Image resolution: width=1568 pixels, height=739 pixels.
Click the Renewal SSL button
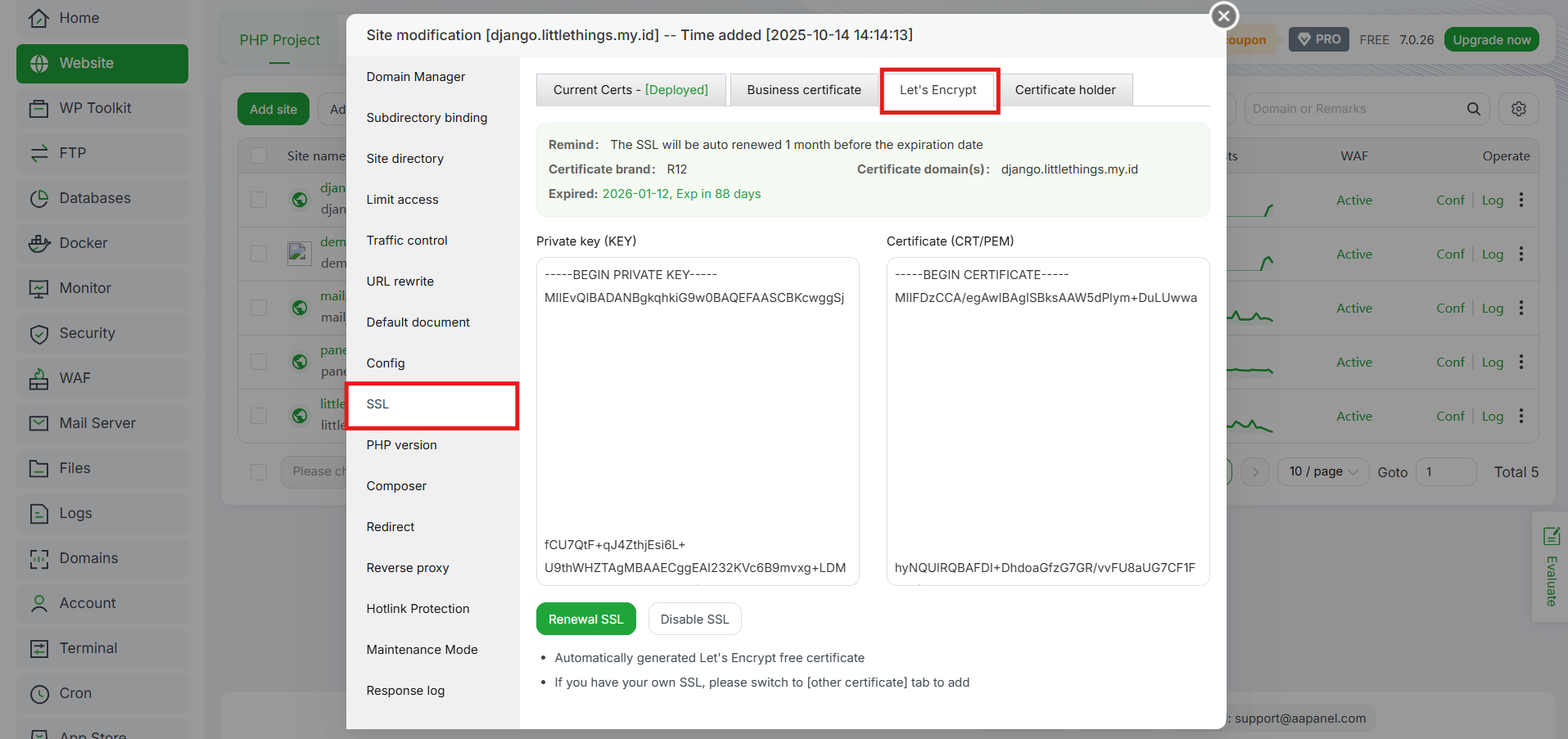(x=585, y=619)
